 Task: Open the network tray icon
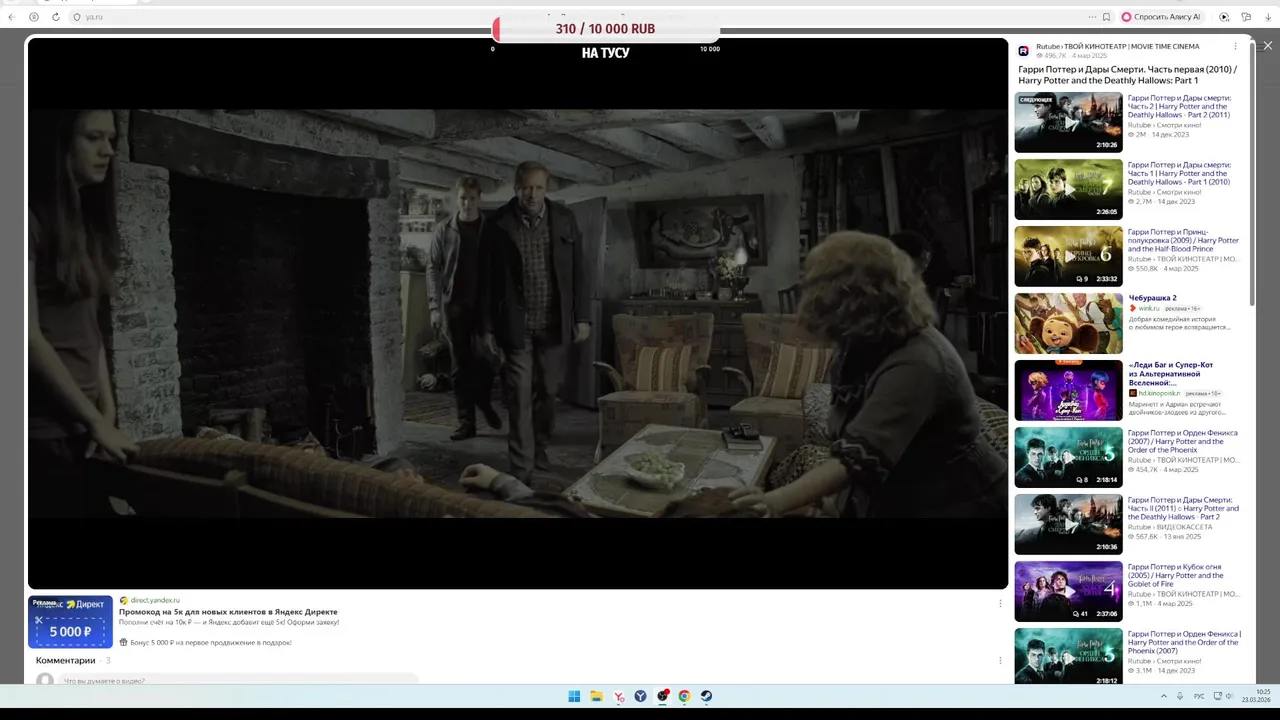pos(1216,696)
